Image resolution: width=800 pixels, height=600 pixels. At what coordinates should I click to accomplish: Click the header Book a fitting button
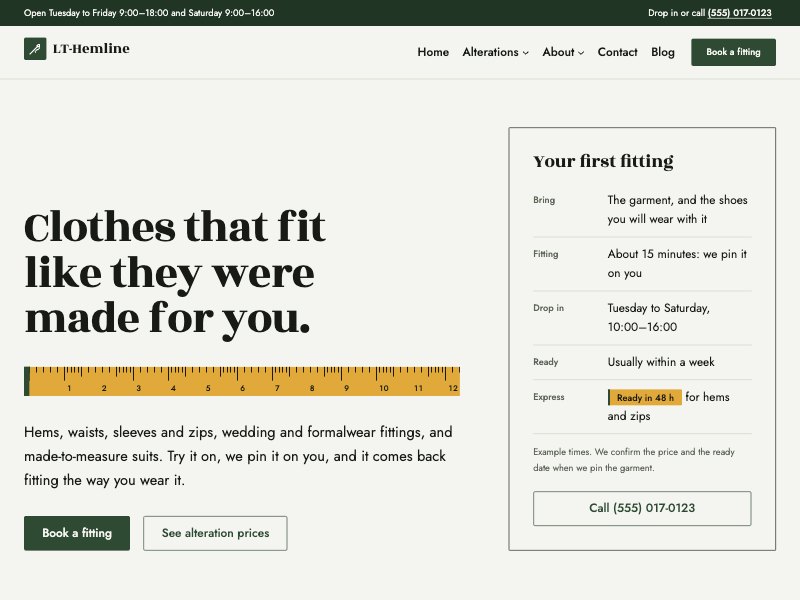(733, 52)
